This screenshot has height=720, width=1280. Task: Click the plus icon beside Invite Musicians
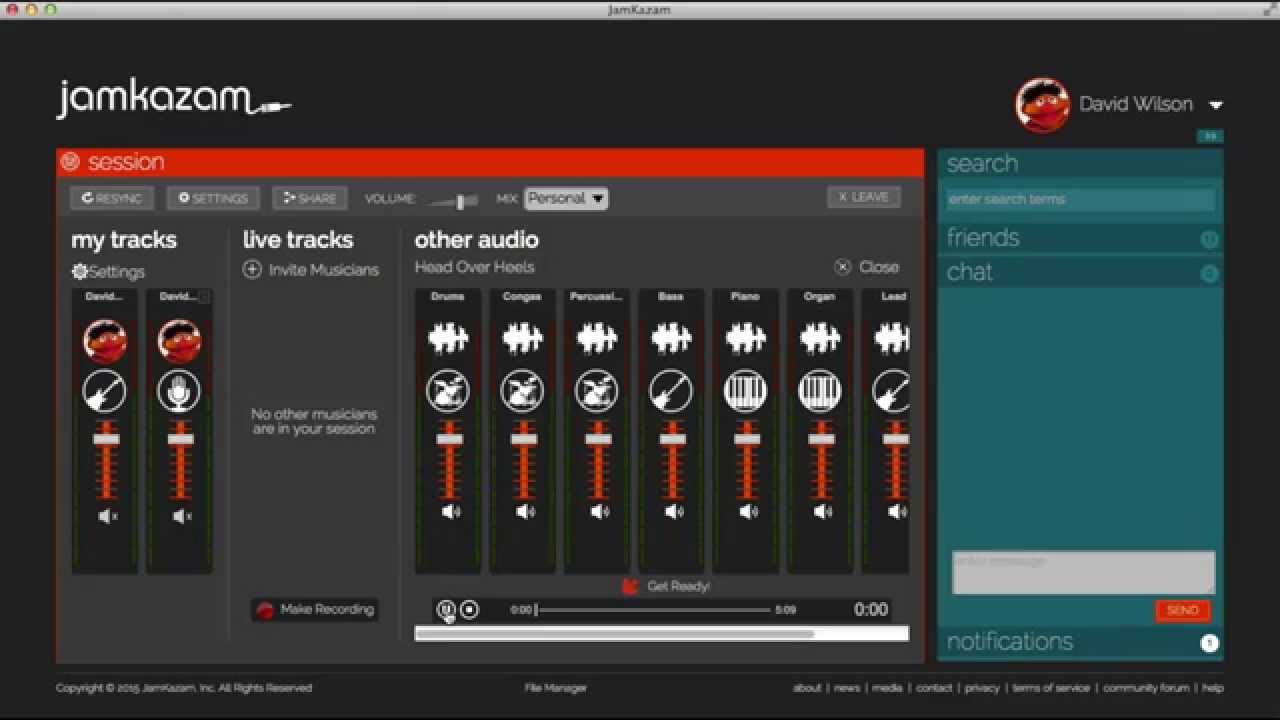pyautogui.click(x=252, y=269)
